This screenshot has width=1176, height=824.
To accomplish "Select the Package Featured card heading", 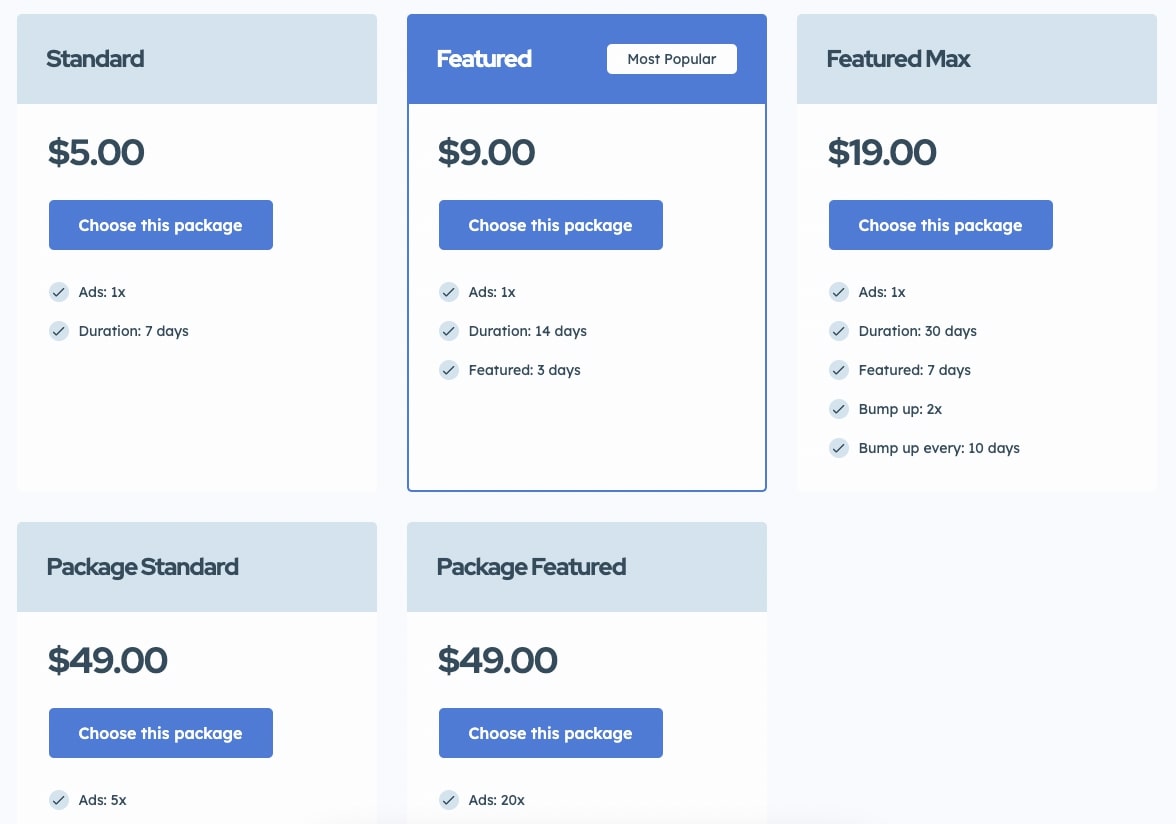I will (x=531, y=567).
